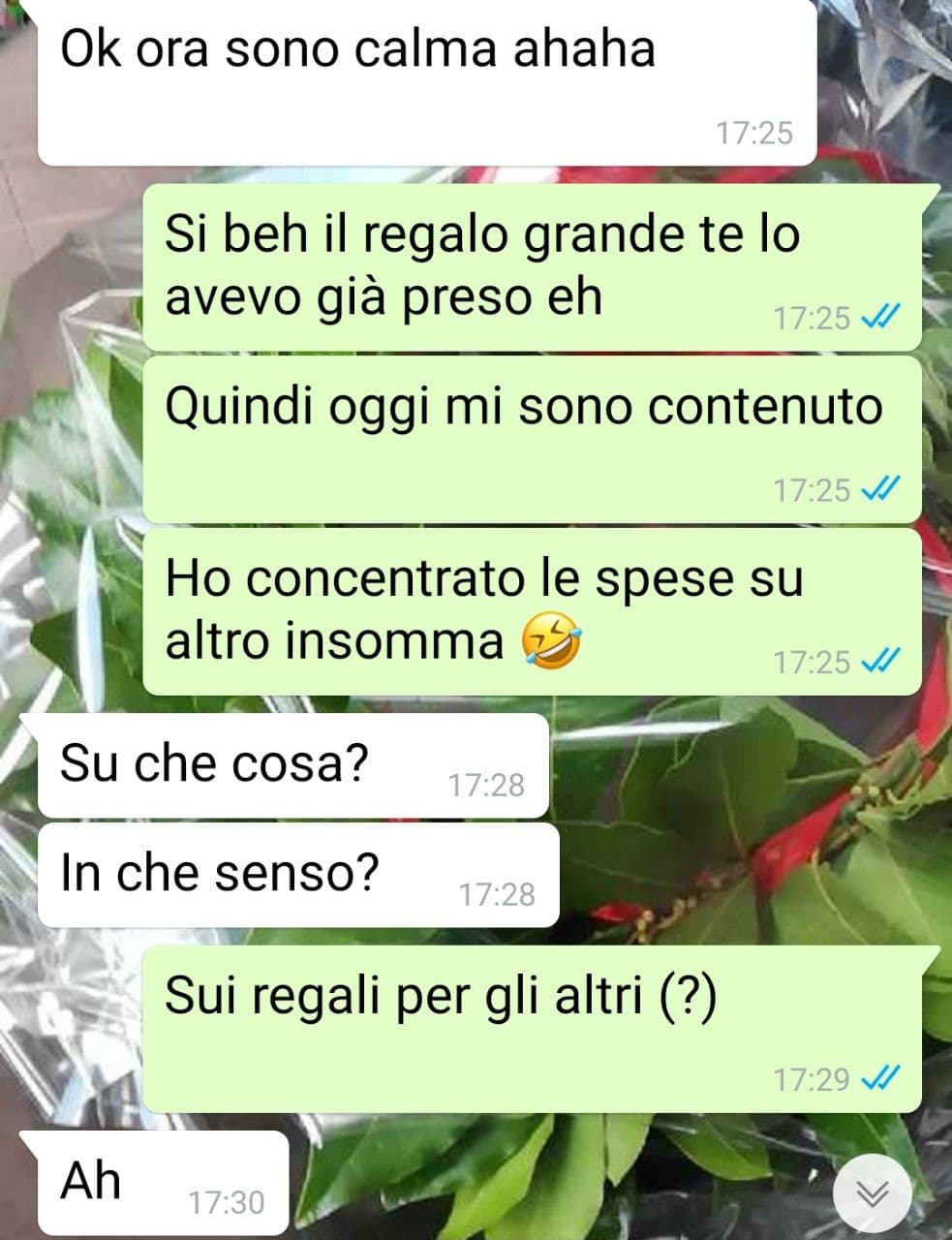Click the laughing emoji in 'altro insomma' message
The image size is (952, 1240).
click(552, 641)
